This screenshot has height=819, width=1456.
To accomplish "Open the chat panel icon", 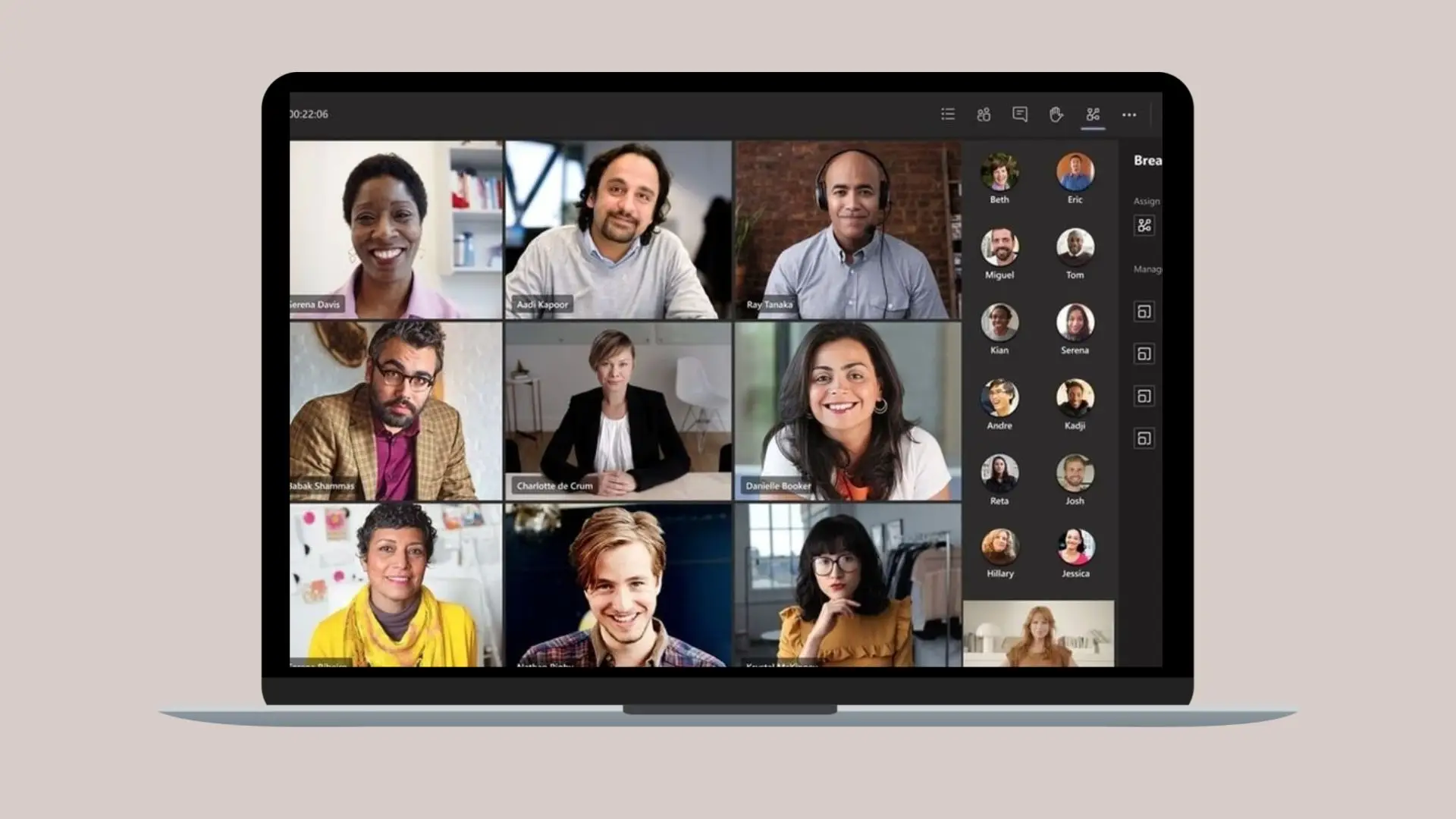I will pyautogui.click(x=1019, y=114).
